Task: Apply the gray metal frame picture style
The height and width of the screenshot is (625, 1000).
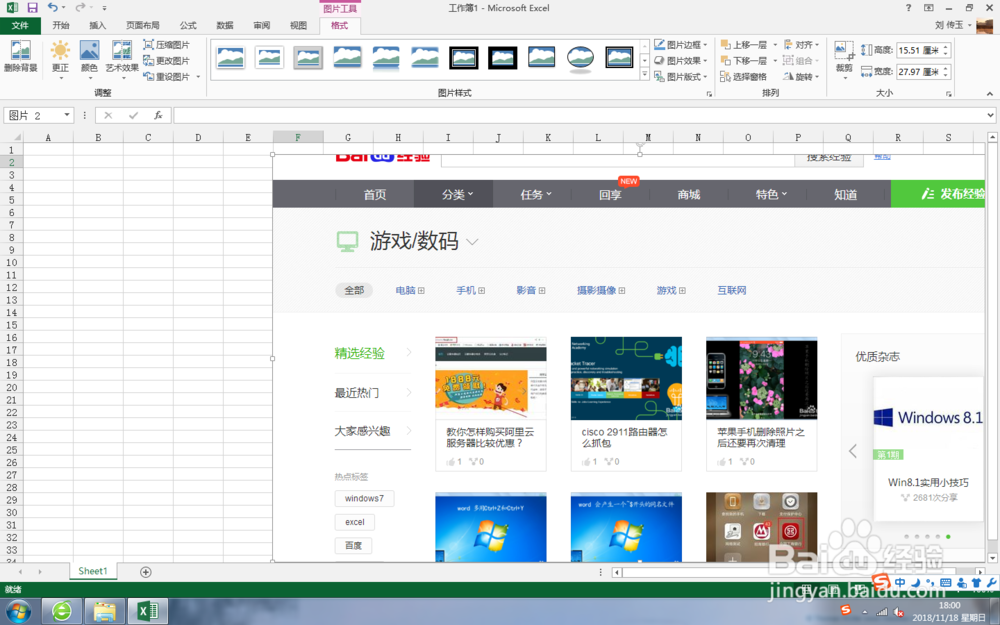Action: tap(308, 58)
